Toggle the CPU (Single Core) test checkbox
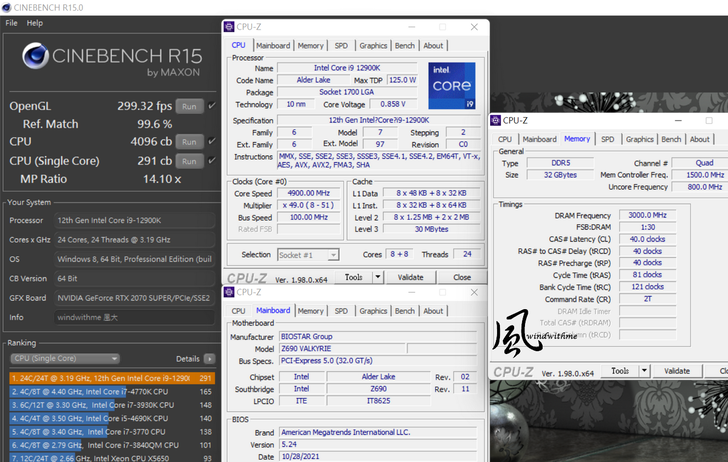The height and width of the screenshot is (462, 728). [x=212, y=160]
